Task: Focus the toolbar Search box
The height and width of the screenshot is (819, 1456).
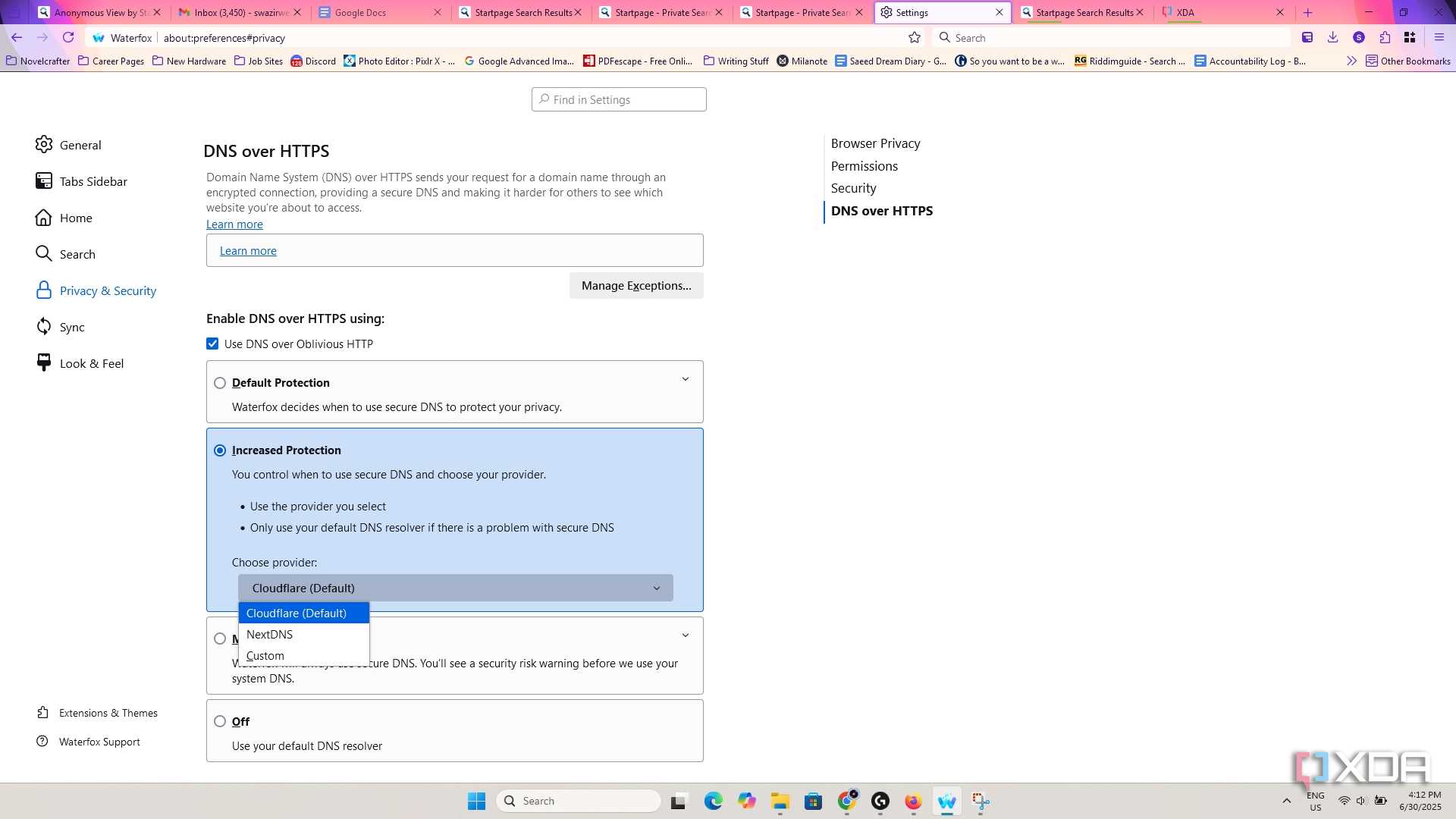Action: (1111, 37)
